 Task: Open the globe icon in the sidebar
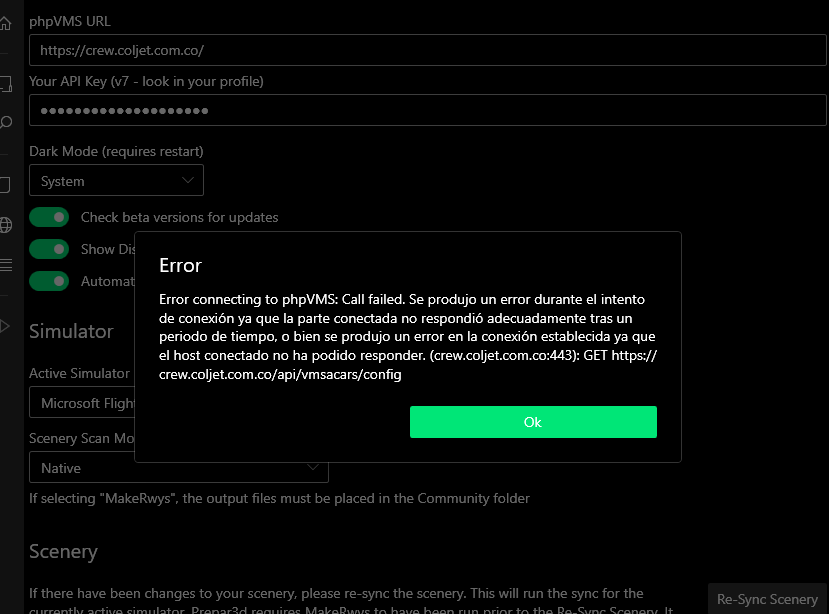pyautogui.click(x=6, y=224)
